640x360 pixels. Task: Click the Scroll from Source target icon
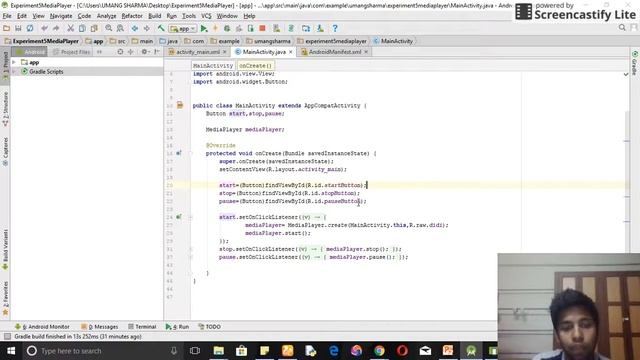(x=120, y=52)
